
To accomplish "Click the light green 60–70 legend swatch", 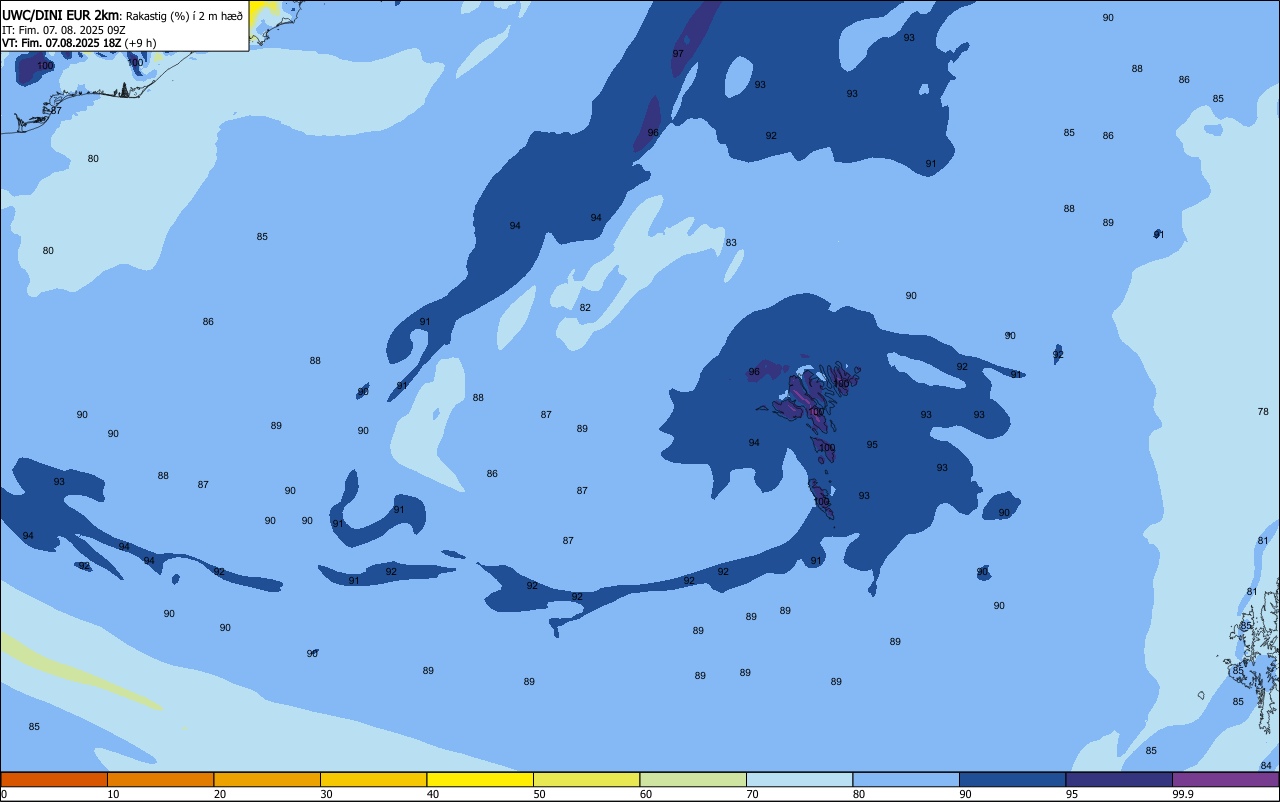I will (693, 779).
